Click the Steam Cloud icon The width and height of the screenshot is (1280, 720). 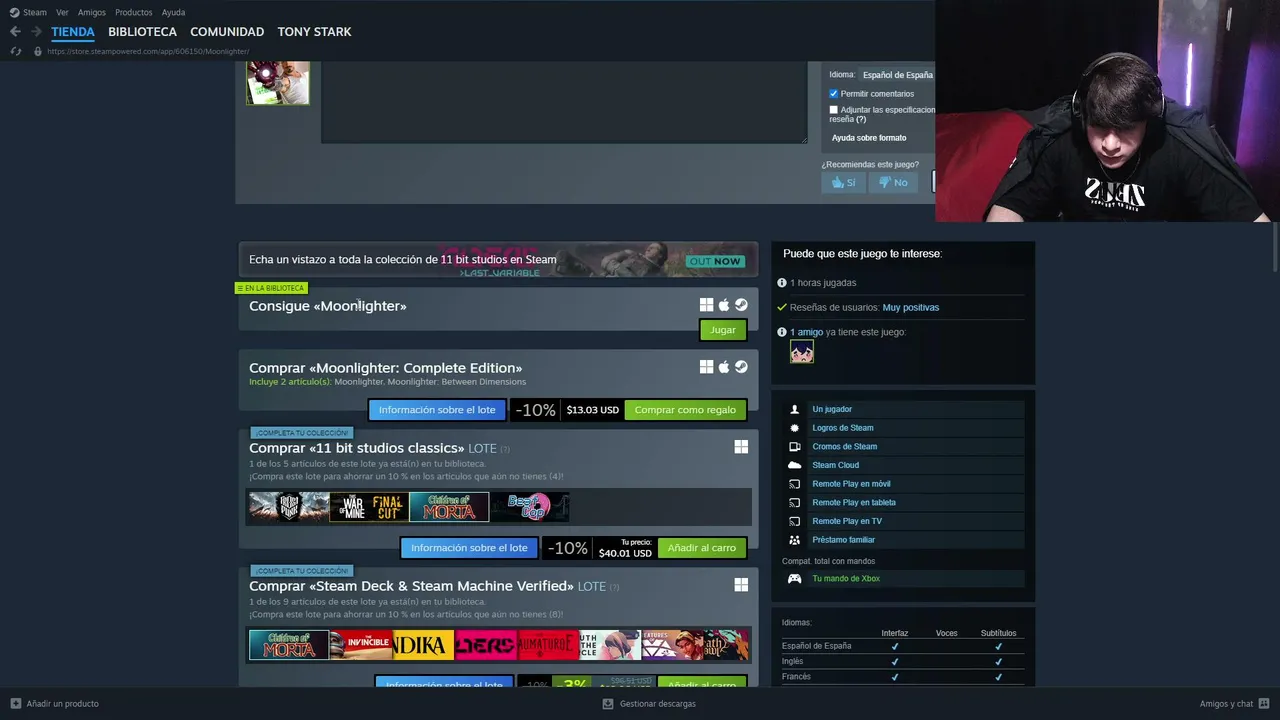(x=795, y=465)
